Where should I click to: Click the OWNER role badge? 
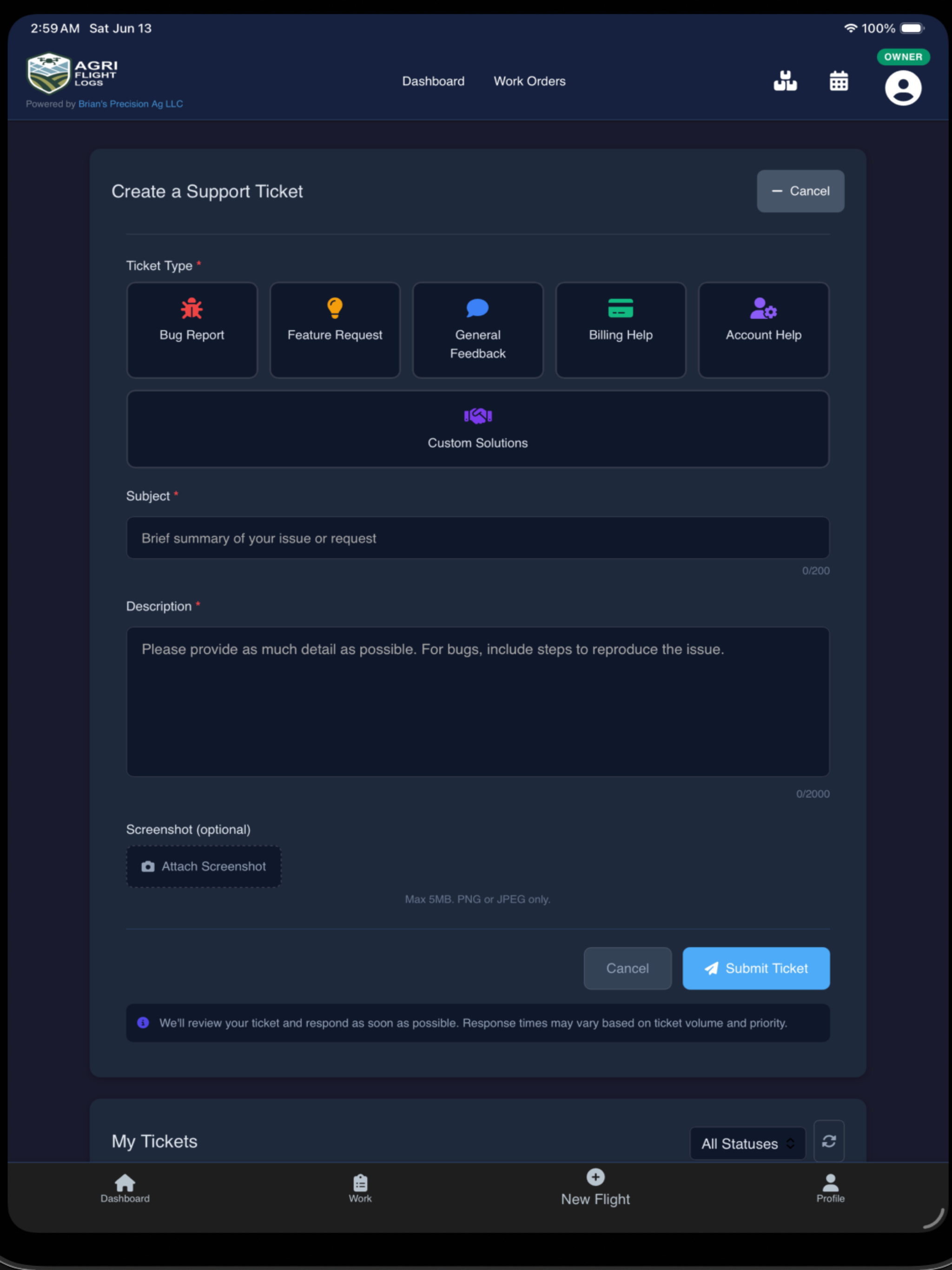(x=903, y=57)
